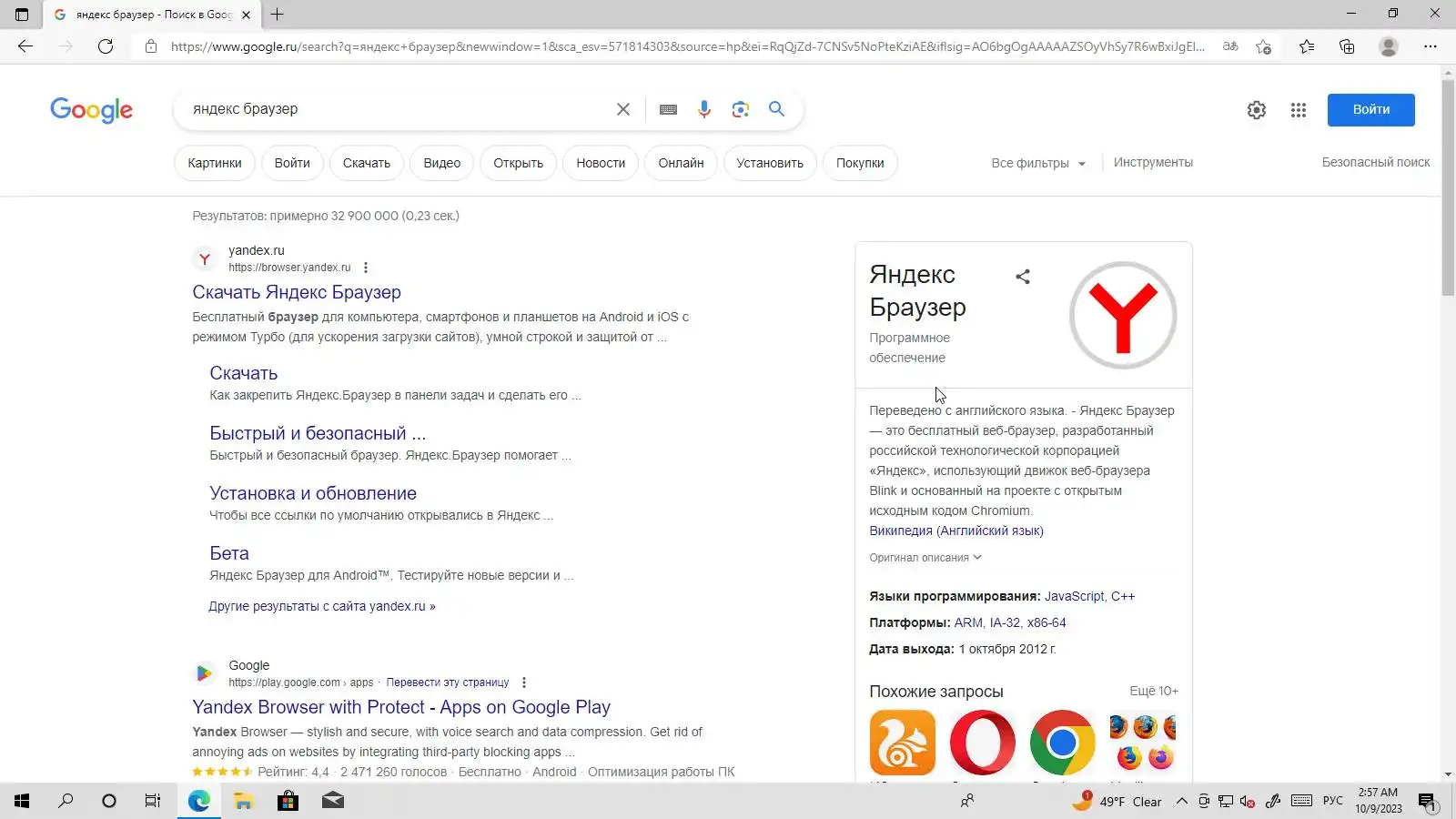This screenshot has height=819, width=1456.
Task: Open the Бета sitelink
Action: [x=229, y=553]
